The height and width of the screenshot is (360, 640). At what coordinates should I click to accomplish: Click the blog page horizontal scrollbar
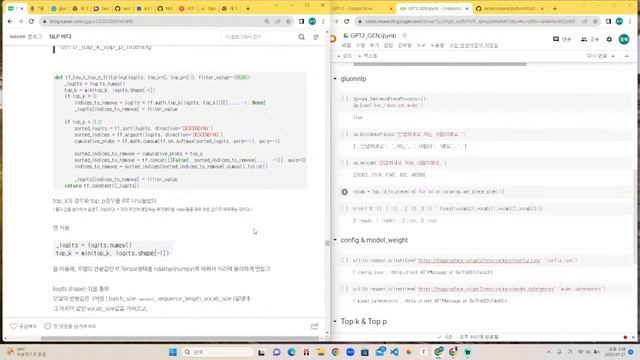click(x=180, y=338)
